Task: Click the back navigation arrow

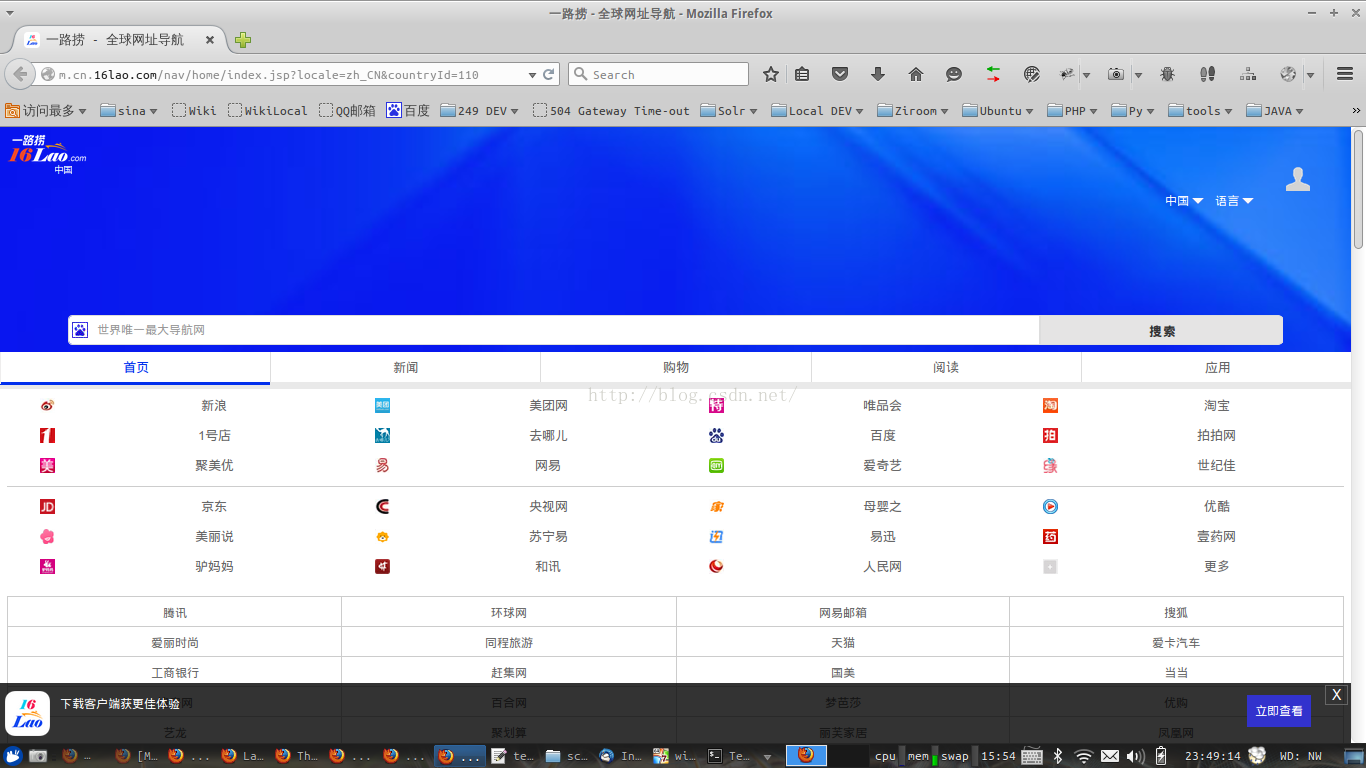Action: click(x=20, y=74)
